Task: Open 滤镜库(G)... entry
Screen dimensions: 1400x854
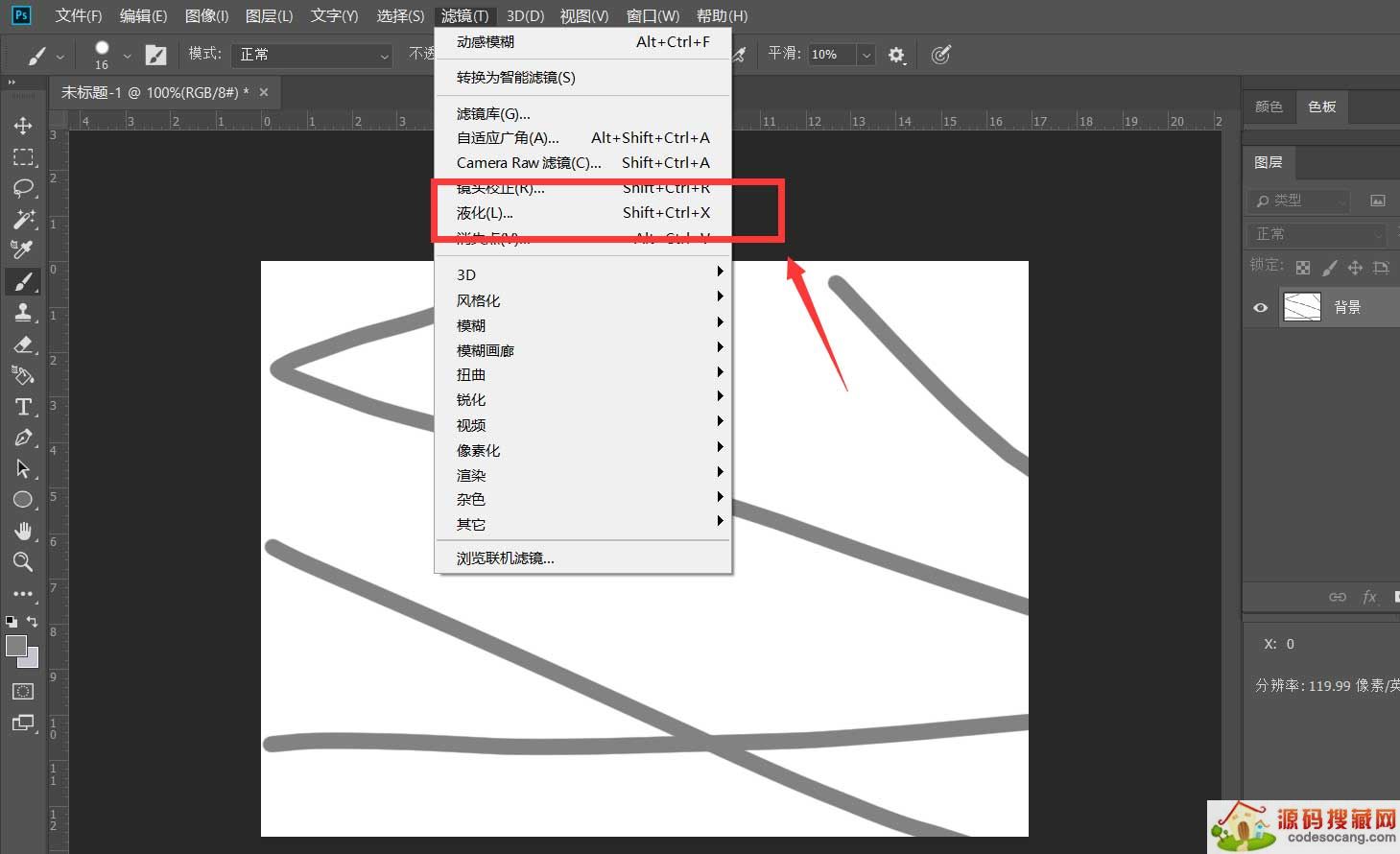Action: coord(583,113)
